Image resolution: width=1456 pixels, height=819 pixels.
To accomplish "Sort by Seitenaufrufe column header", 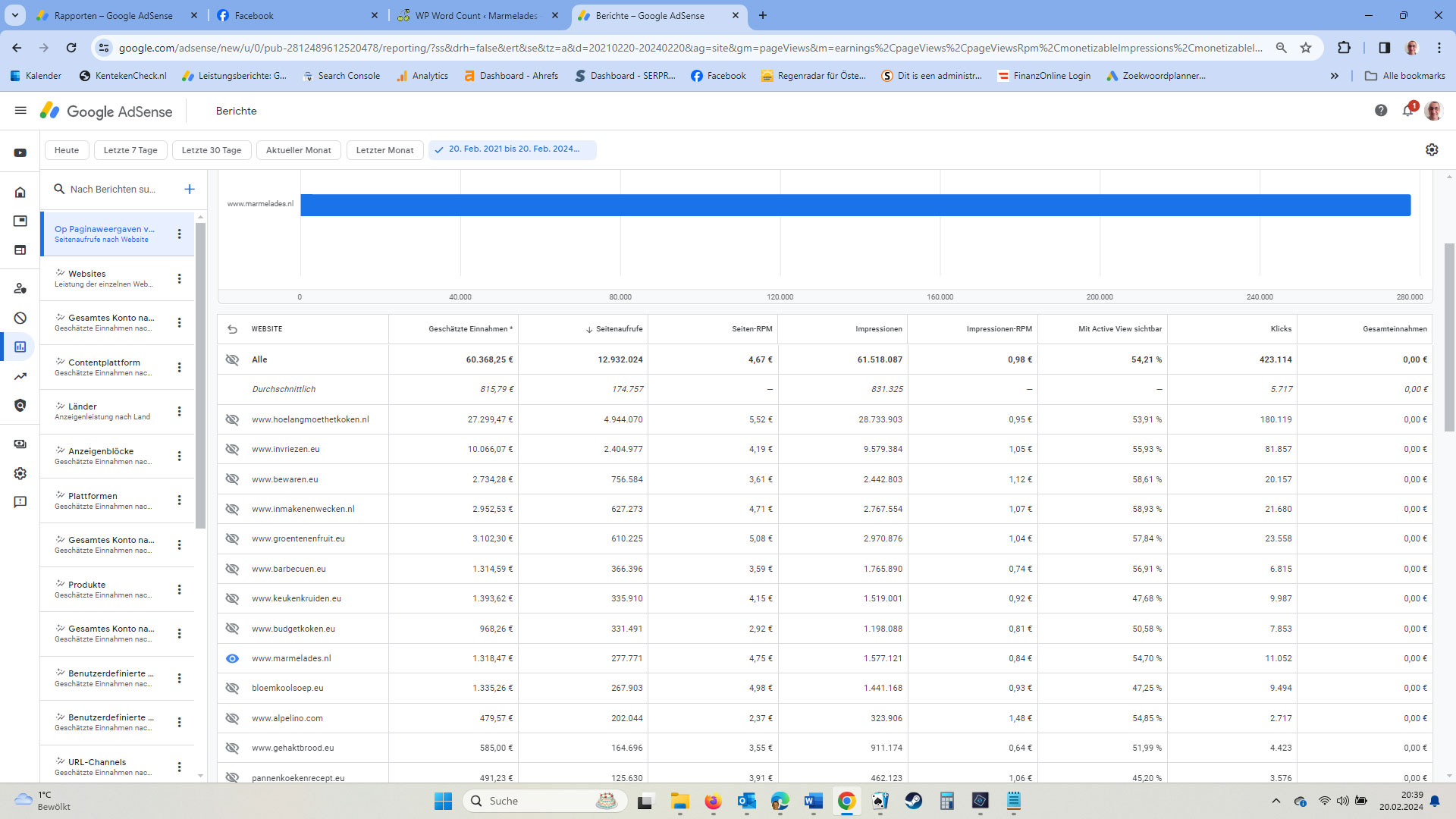I will coord(614,329).
